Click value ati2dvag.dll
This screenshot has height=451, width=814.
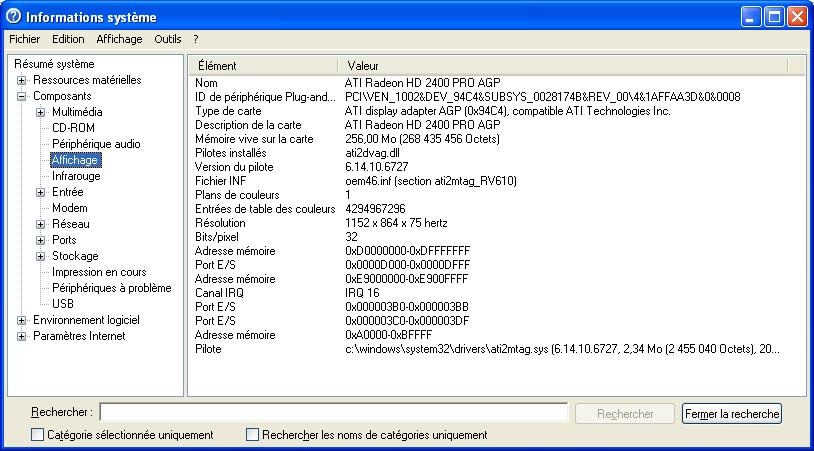(x=372, y=153)
